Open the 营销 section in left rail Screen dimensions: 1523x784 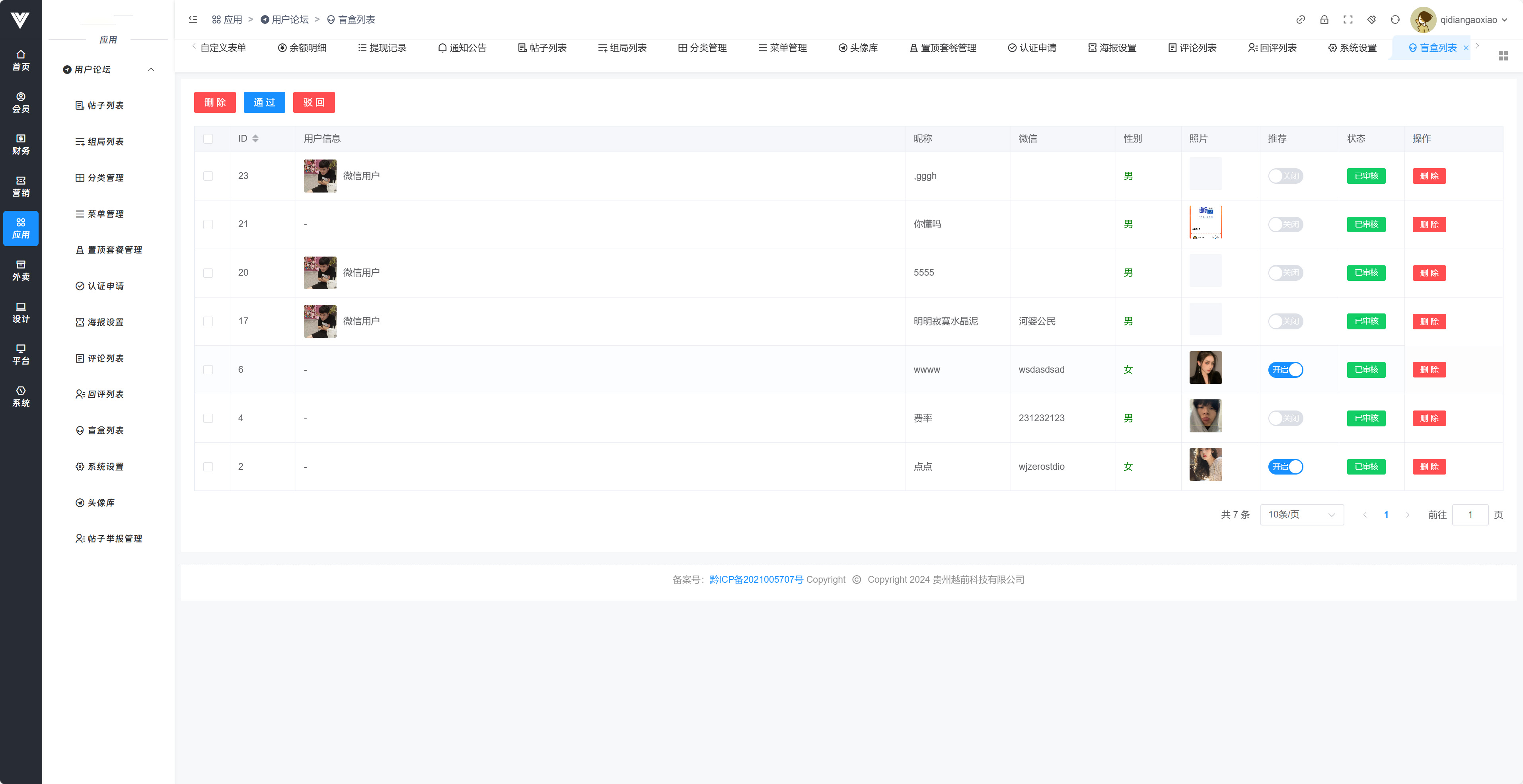click(x=21, y=186)
